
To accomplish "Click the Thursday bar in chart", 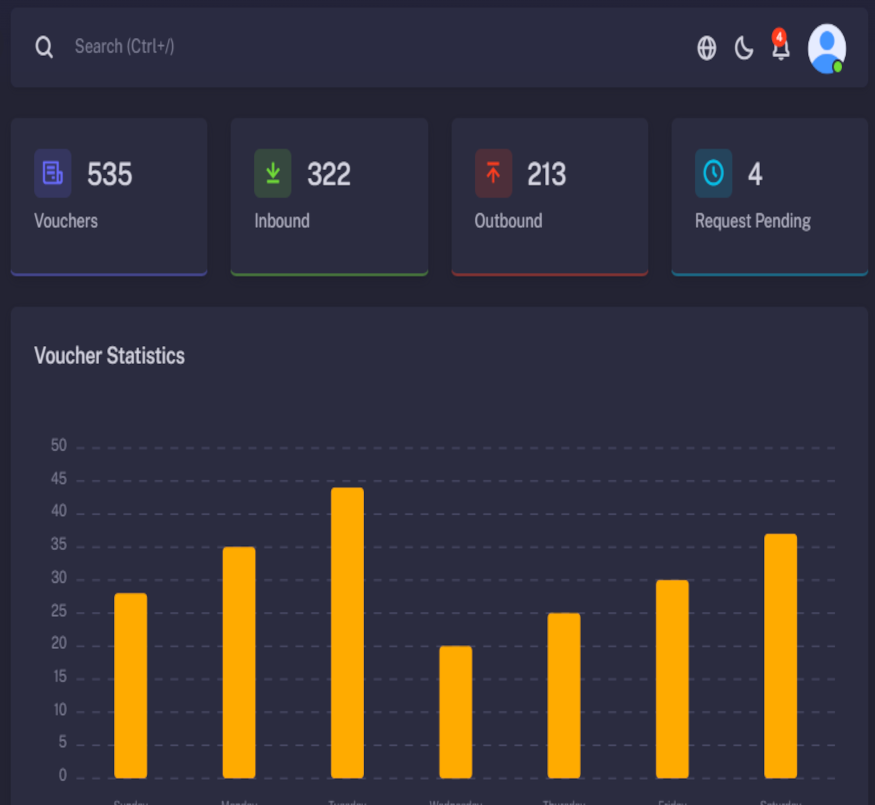I will point(564,696).
